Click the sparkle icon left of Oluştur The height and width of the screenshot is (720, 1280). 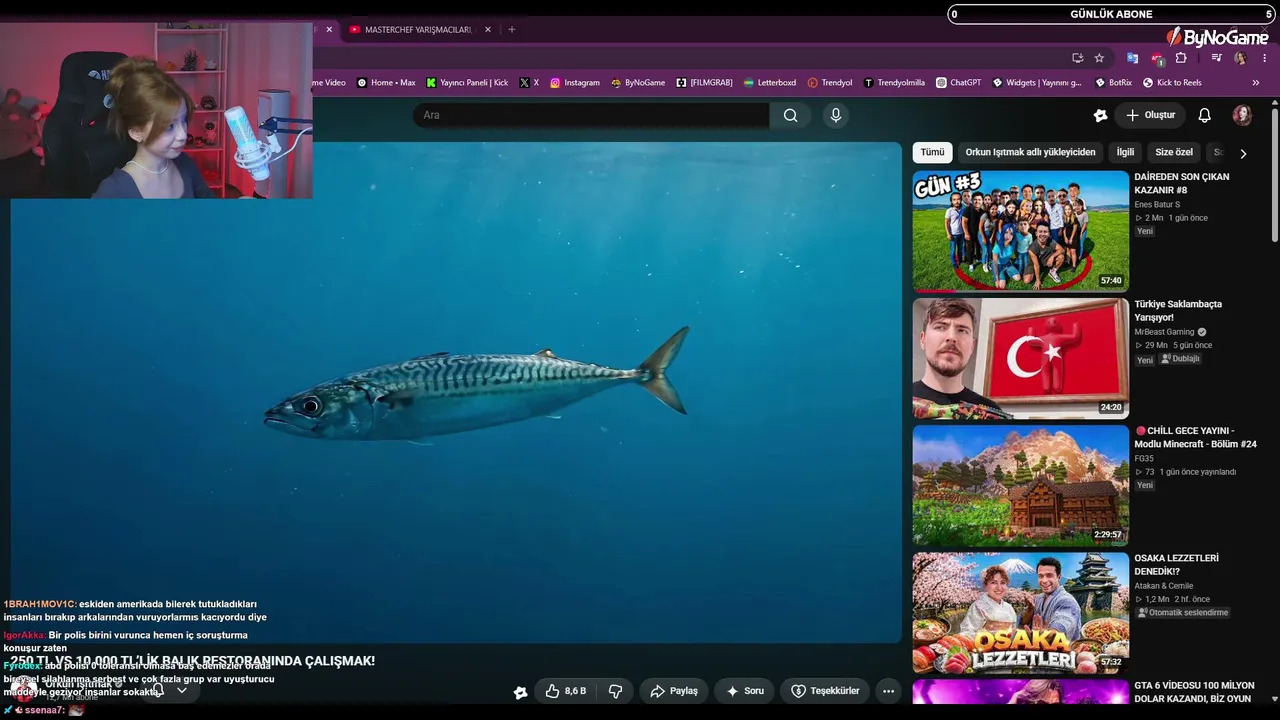[1100, 115]
